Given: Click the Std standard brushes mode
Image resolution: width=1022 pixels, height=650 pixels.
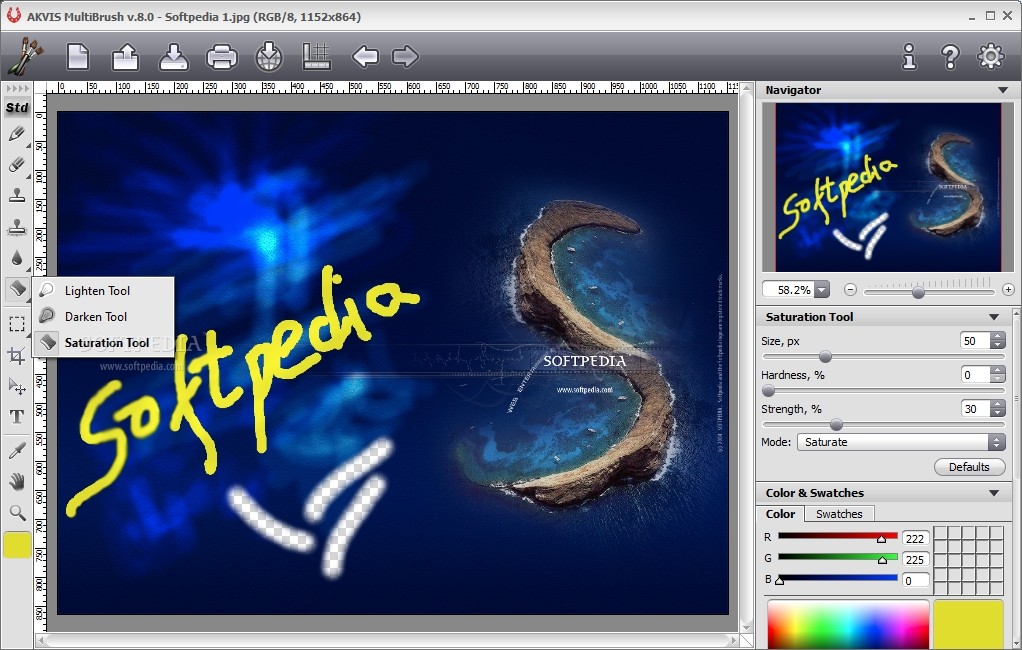Looking at the screenshot, I should [x=17, y=108].
